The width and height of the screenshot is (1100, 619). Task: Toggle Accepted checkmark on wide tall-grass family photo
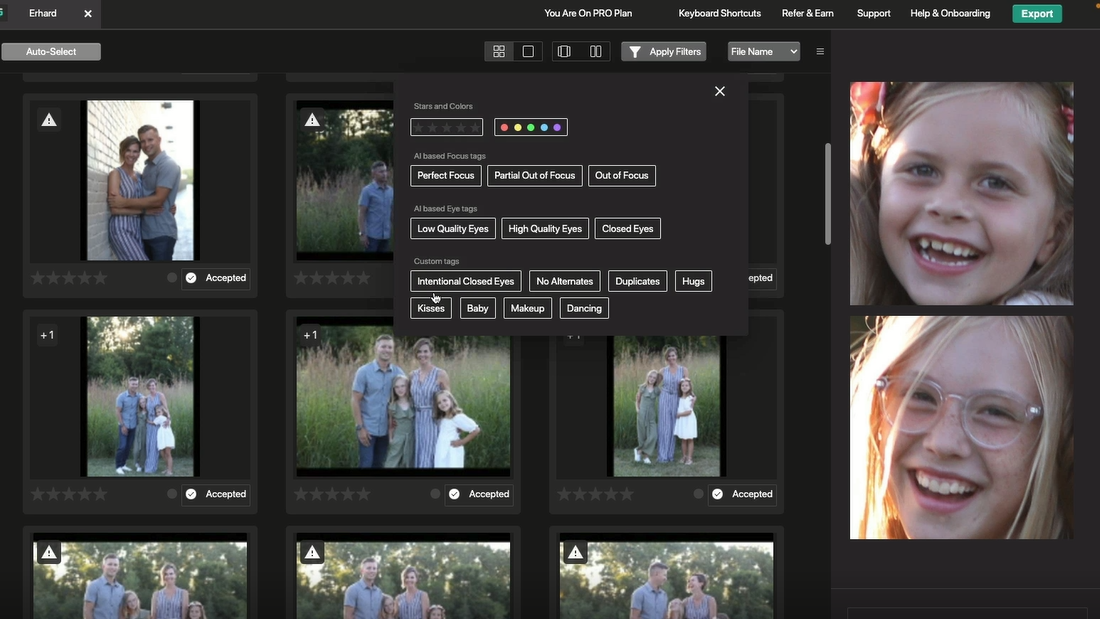click(454, 494)
